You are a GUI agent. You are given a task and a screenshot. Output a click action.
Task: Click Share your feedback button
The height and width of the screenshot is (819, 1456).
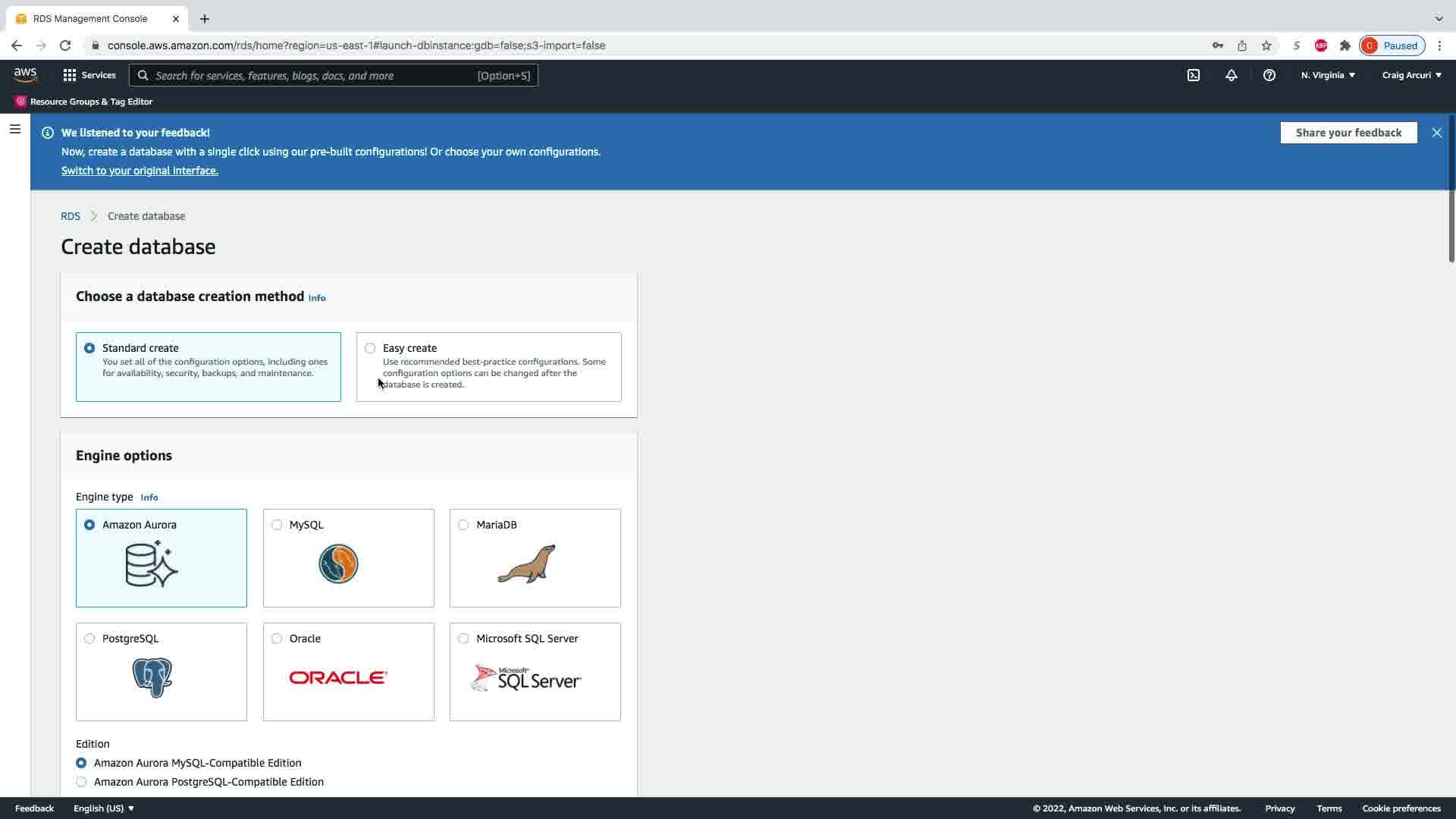pyautogui.click(x=1348, y=133)
